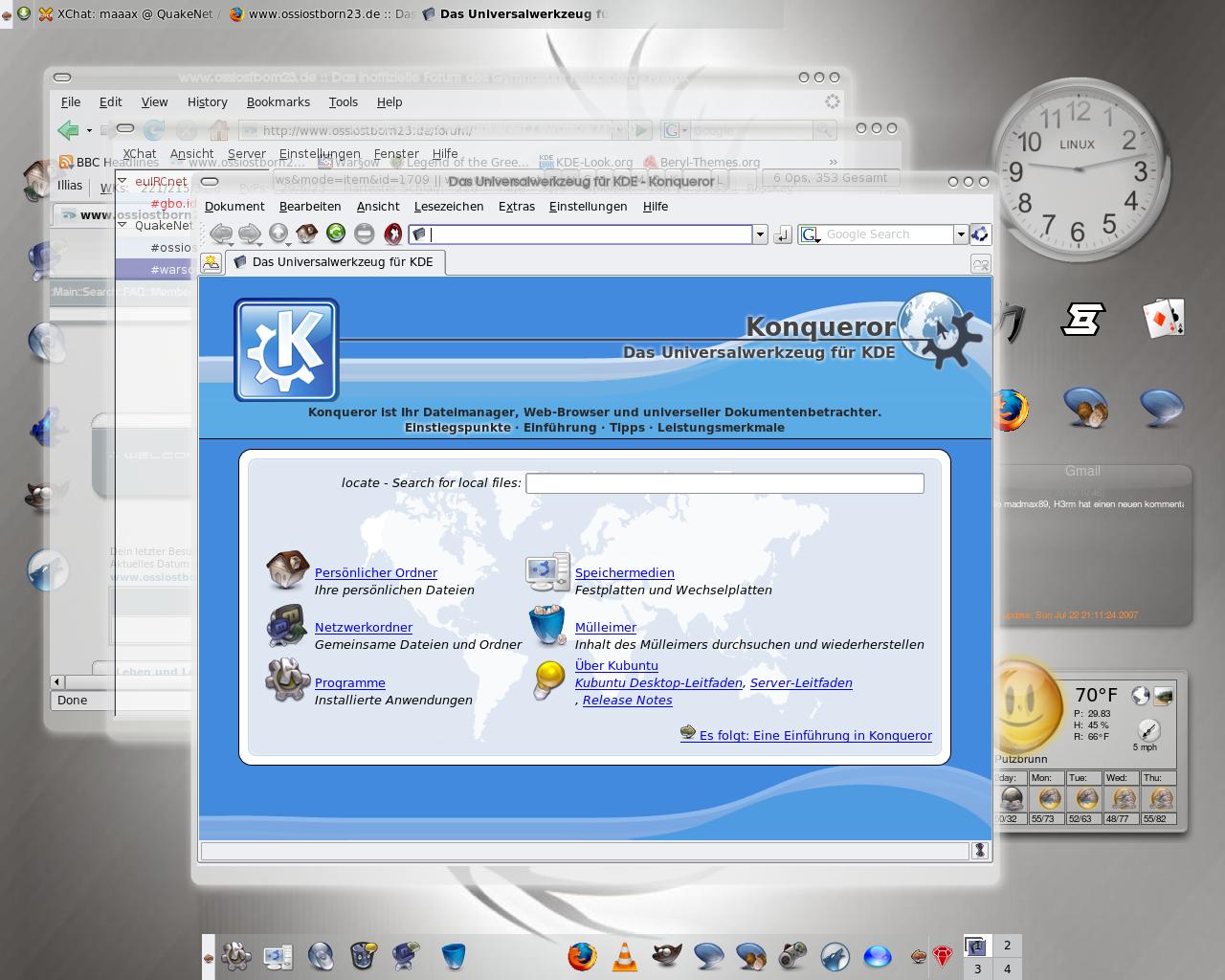Click Es folgt: Eine Einführung in Konqueror
The width and height of the screenshot is (1225, 980).
[815, 735]
